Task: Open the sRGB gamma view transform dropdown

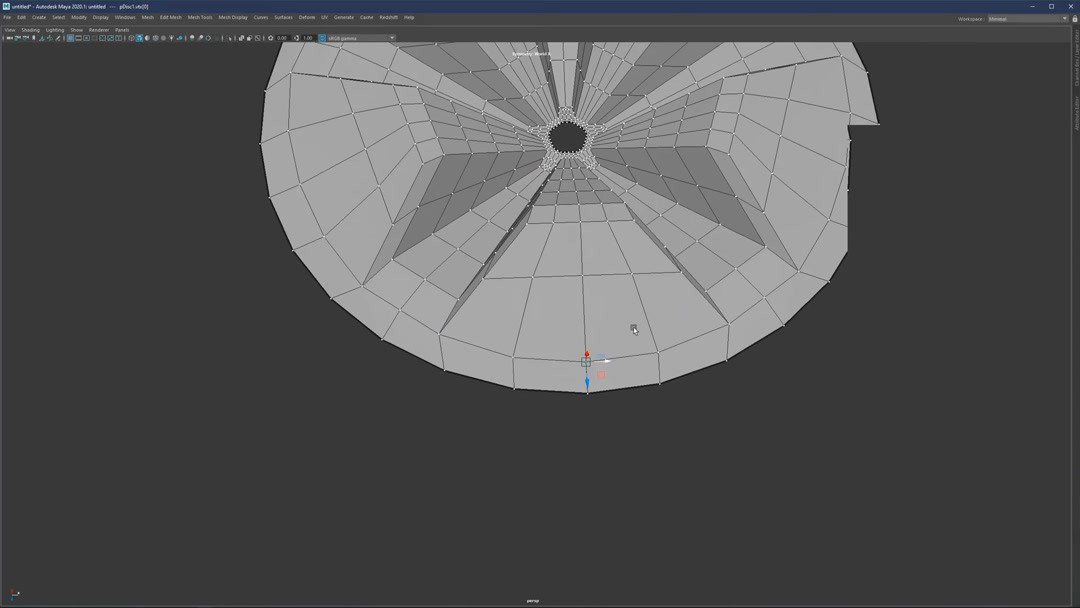Action: click(355, 38)
